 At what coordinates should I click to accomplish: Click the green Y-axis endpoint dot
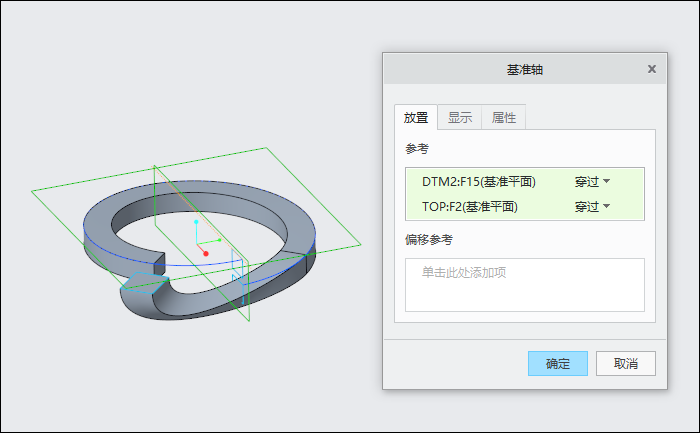(x=220, y=240)
